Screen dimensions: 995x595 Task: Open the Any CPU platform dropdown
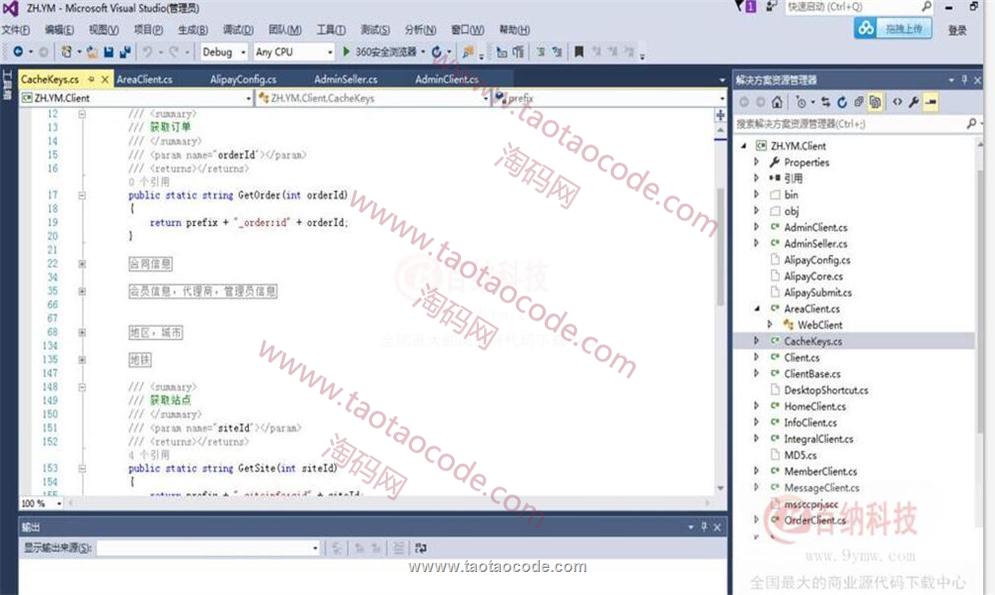[293, 52]
